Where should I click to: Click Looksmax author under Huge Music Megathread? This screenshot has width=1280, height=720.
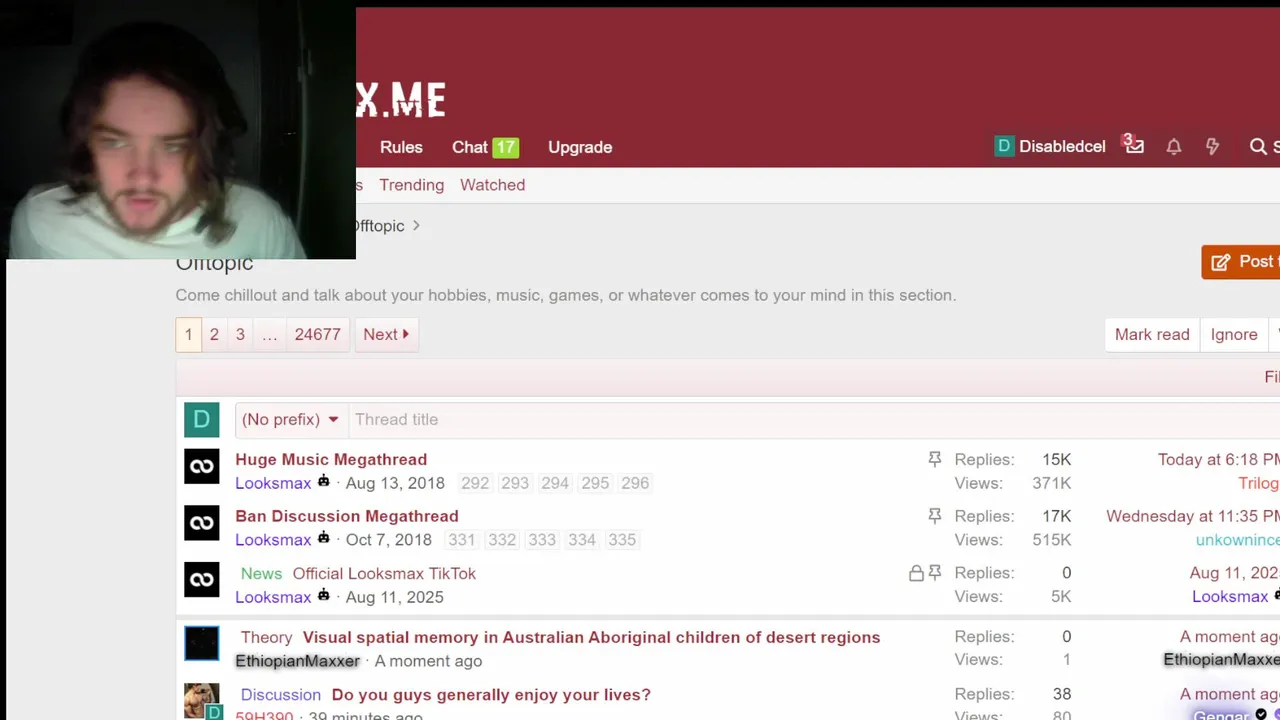(x=273, y=483)
